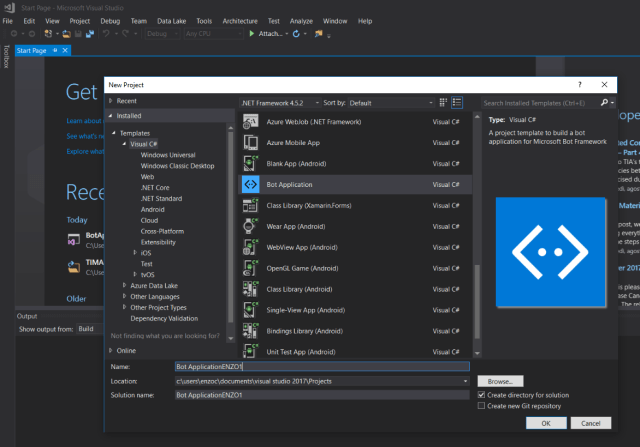This screenshot has height=447, width=640.
Task: Click the Azure Mobile App template icon
Action: (250, 142)
